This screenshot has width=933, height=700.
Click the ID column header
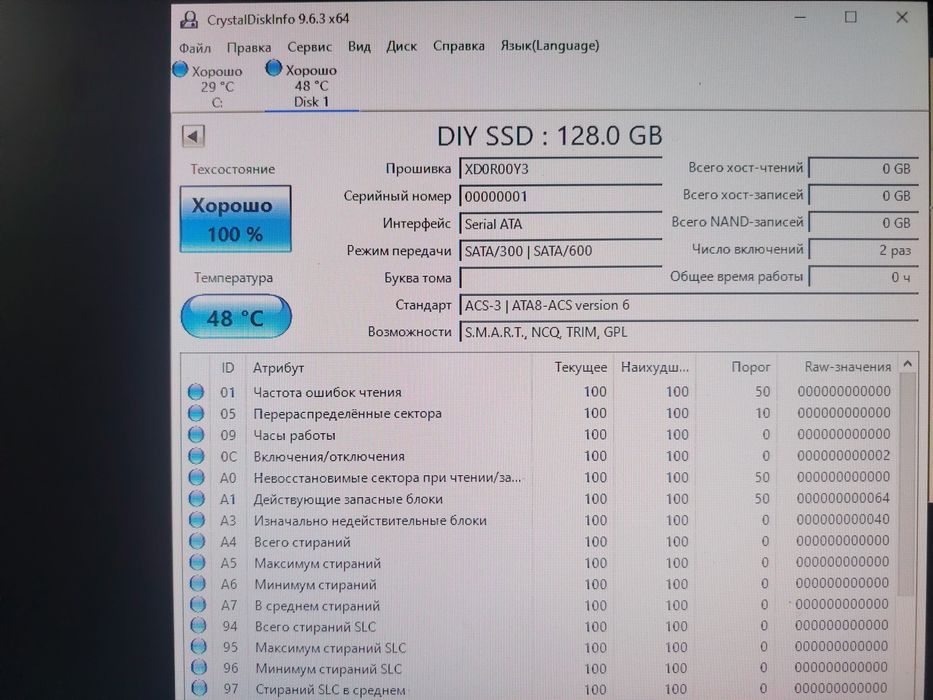coord(227,368)
